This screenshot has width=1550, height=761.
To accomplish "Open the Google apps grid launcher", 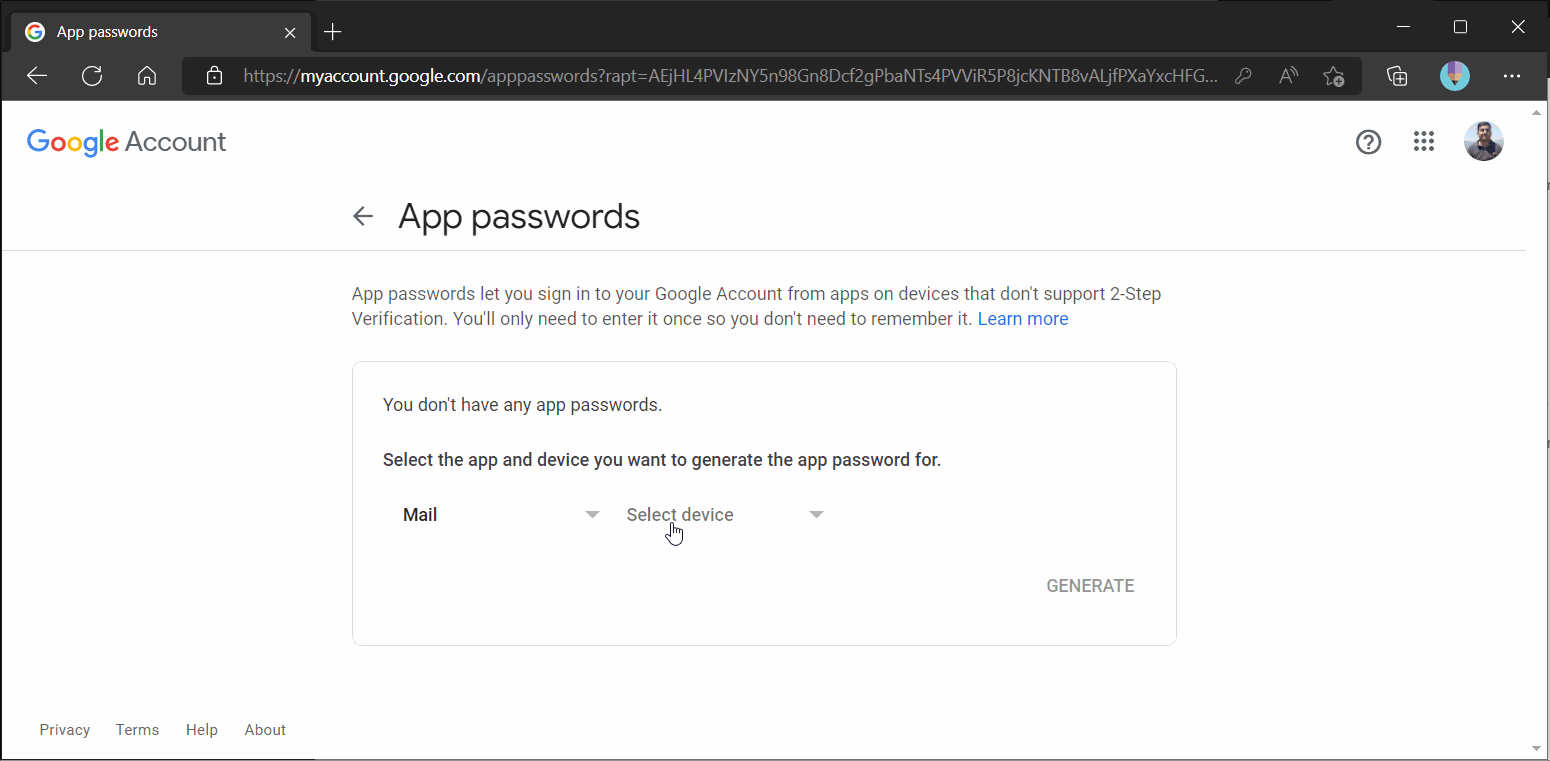I will pos(1424,142).
